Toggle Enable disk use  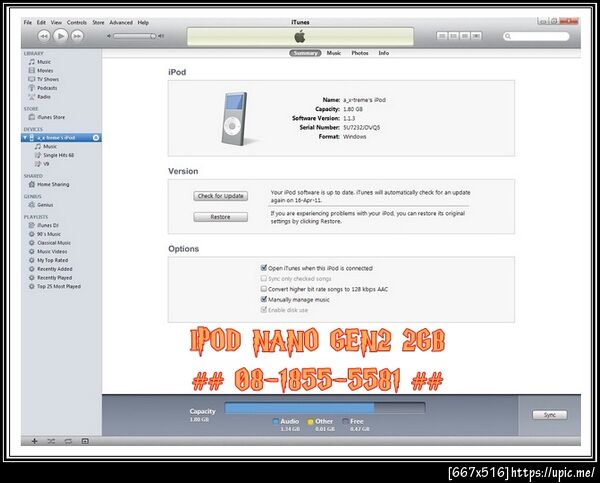tap(264, 309)
